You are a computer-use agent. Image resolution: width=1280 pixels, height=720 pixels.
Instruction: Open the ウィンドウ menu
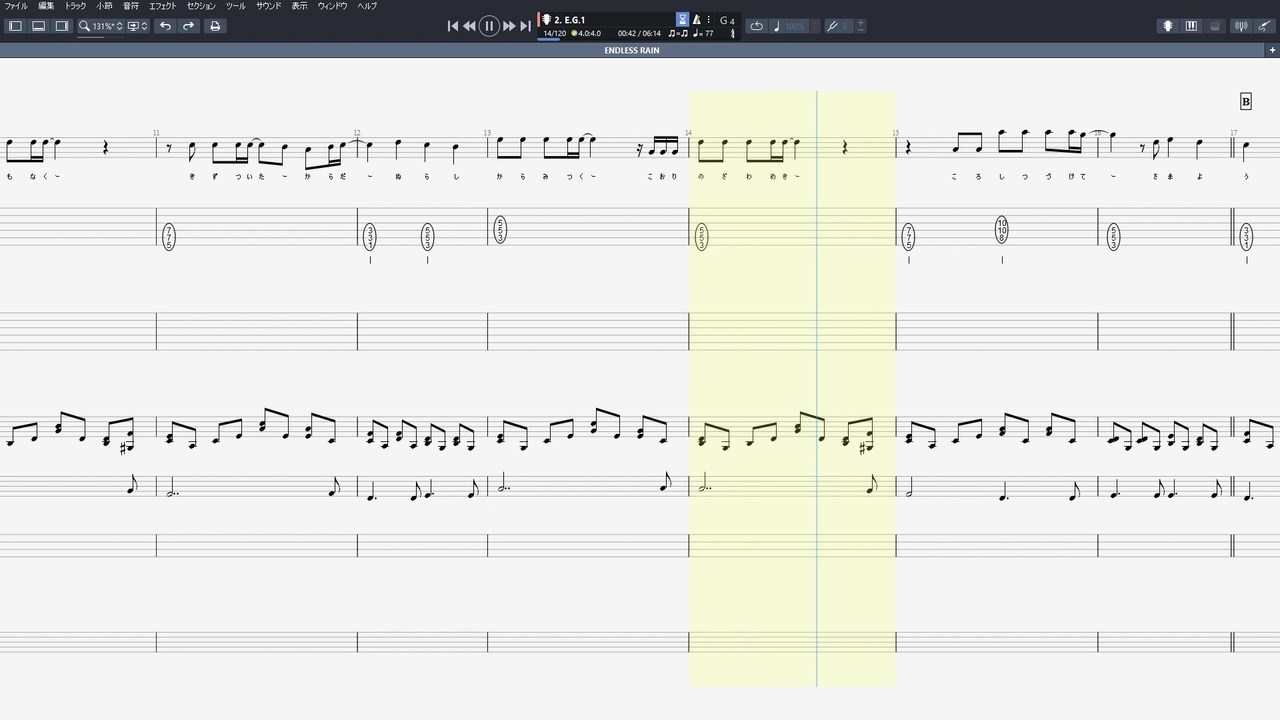pos(333,6)
